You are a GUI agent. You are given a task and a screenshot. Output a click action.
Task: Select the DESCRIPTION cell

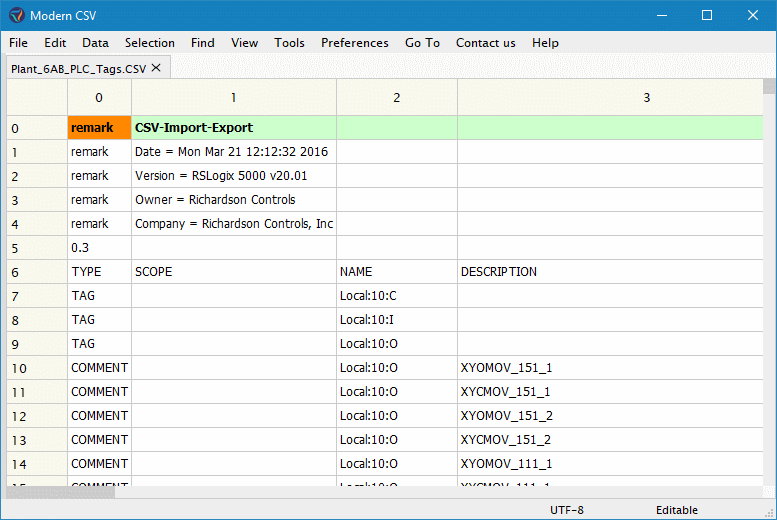[x=610, y=272]
